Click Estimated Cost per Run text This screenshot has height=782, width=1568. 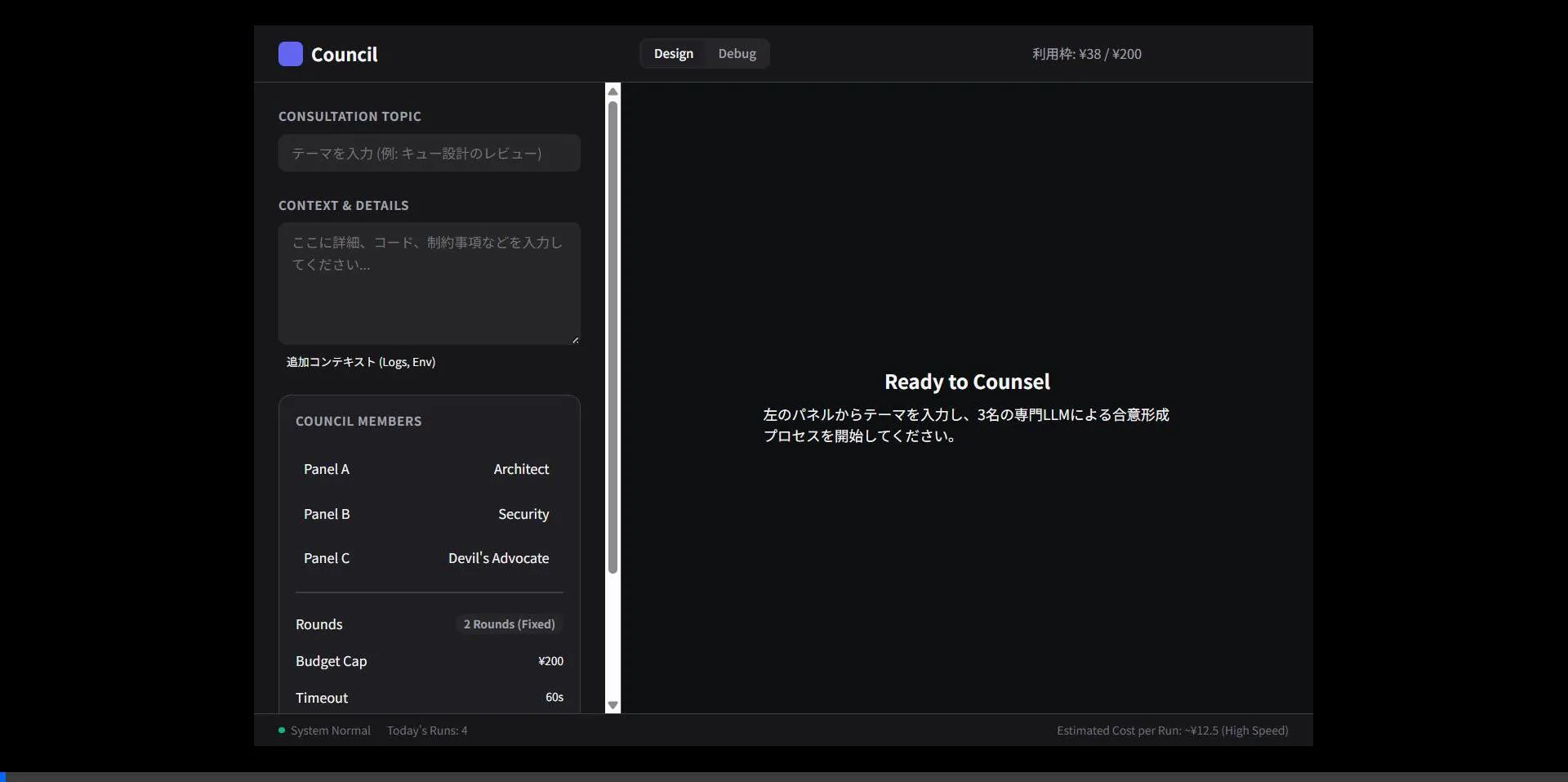(1172, 731)
